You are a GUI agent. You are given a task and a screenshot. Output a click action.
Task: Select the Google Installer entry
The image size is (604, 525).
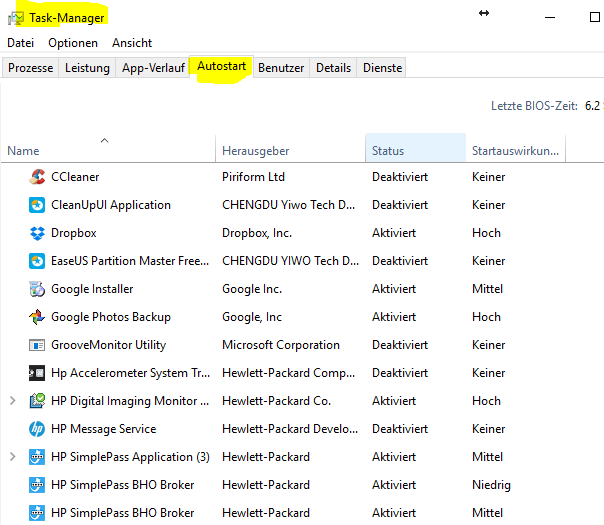(92, 289)
